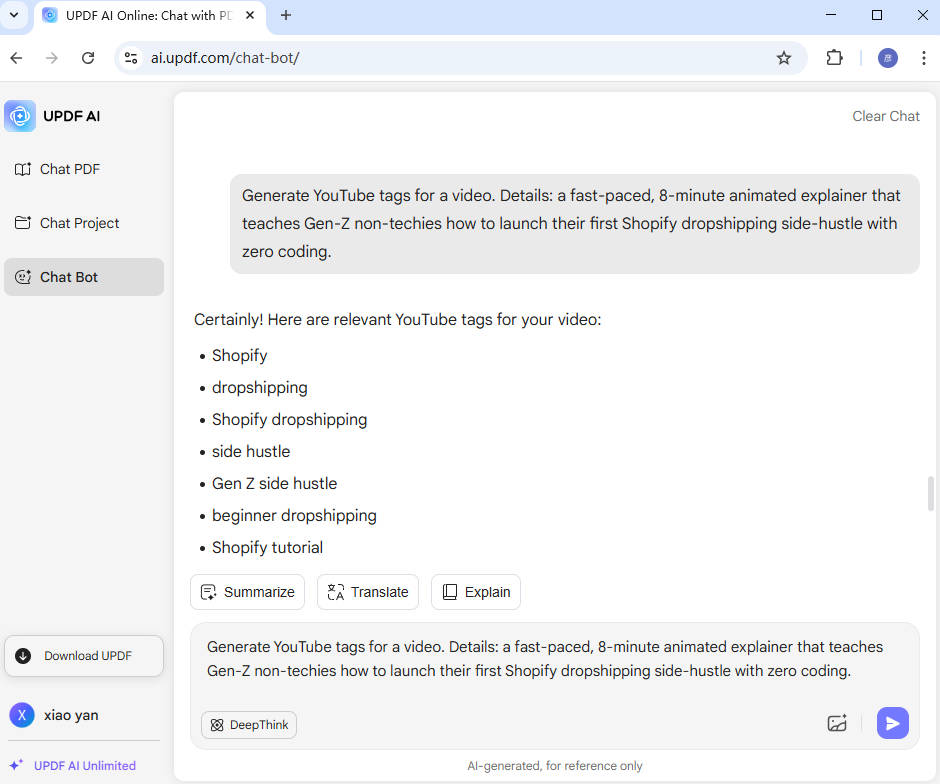Select the Chat Bot sidebar item
The height and width of the screenshot is (784, 940).
coord(84,277)
